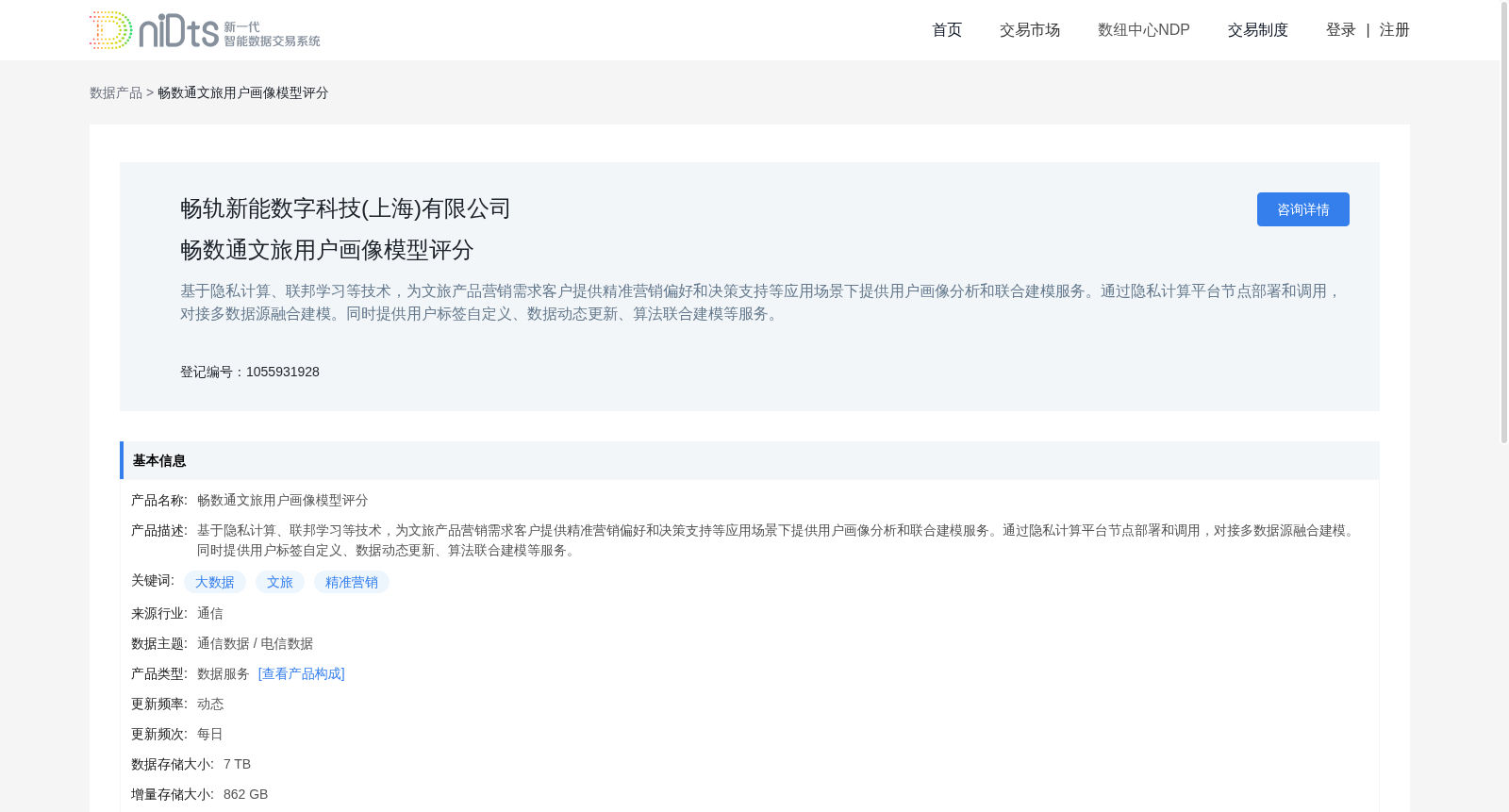Click the 产品描述 text in basic info

[x=778, y=540]
